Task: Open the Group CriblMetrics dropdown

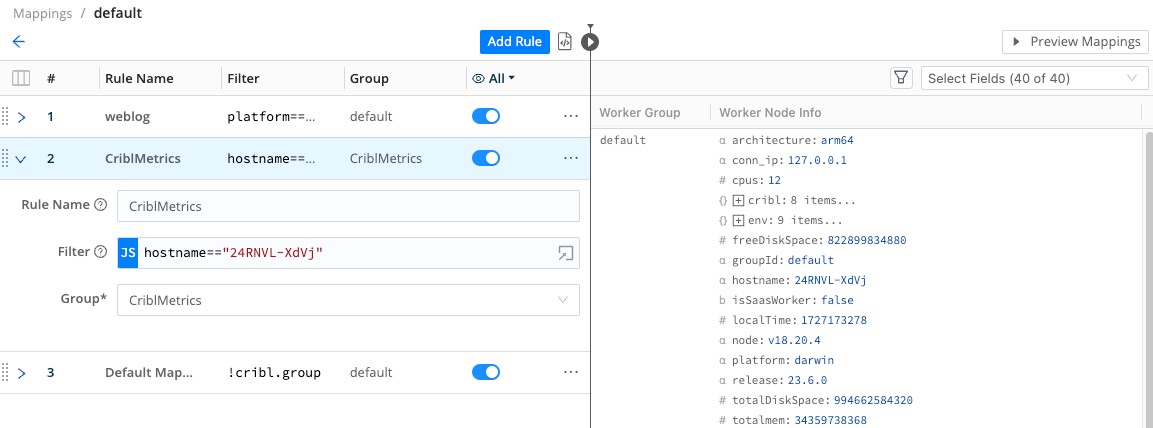Action: click(x=349, y=300)
